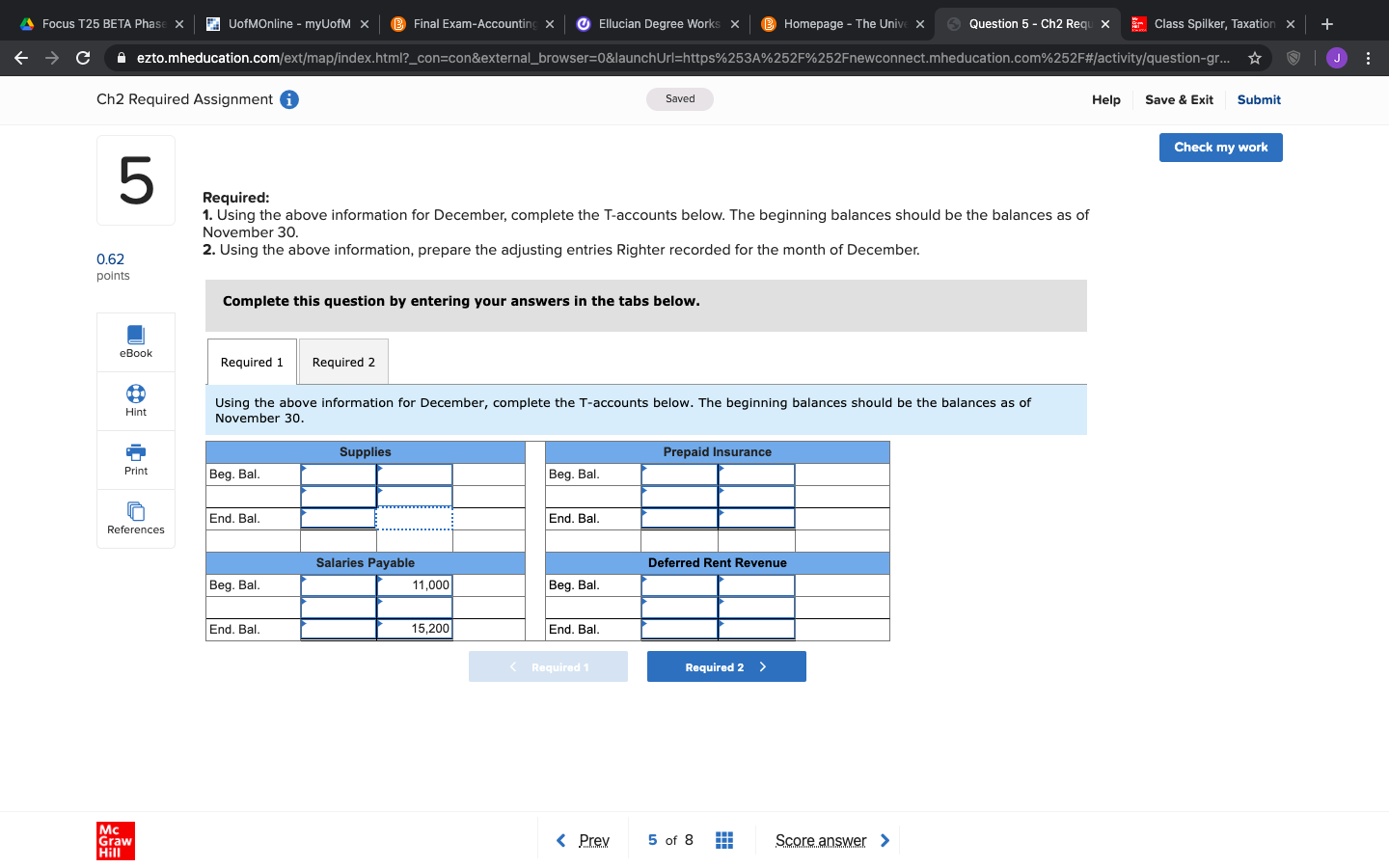Open the user profile avatar
Screen dimensions: 1389x868
1337,58
